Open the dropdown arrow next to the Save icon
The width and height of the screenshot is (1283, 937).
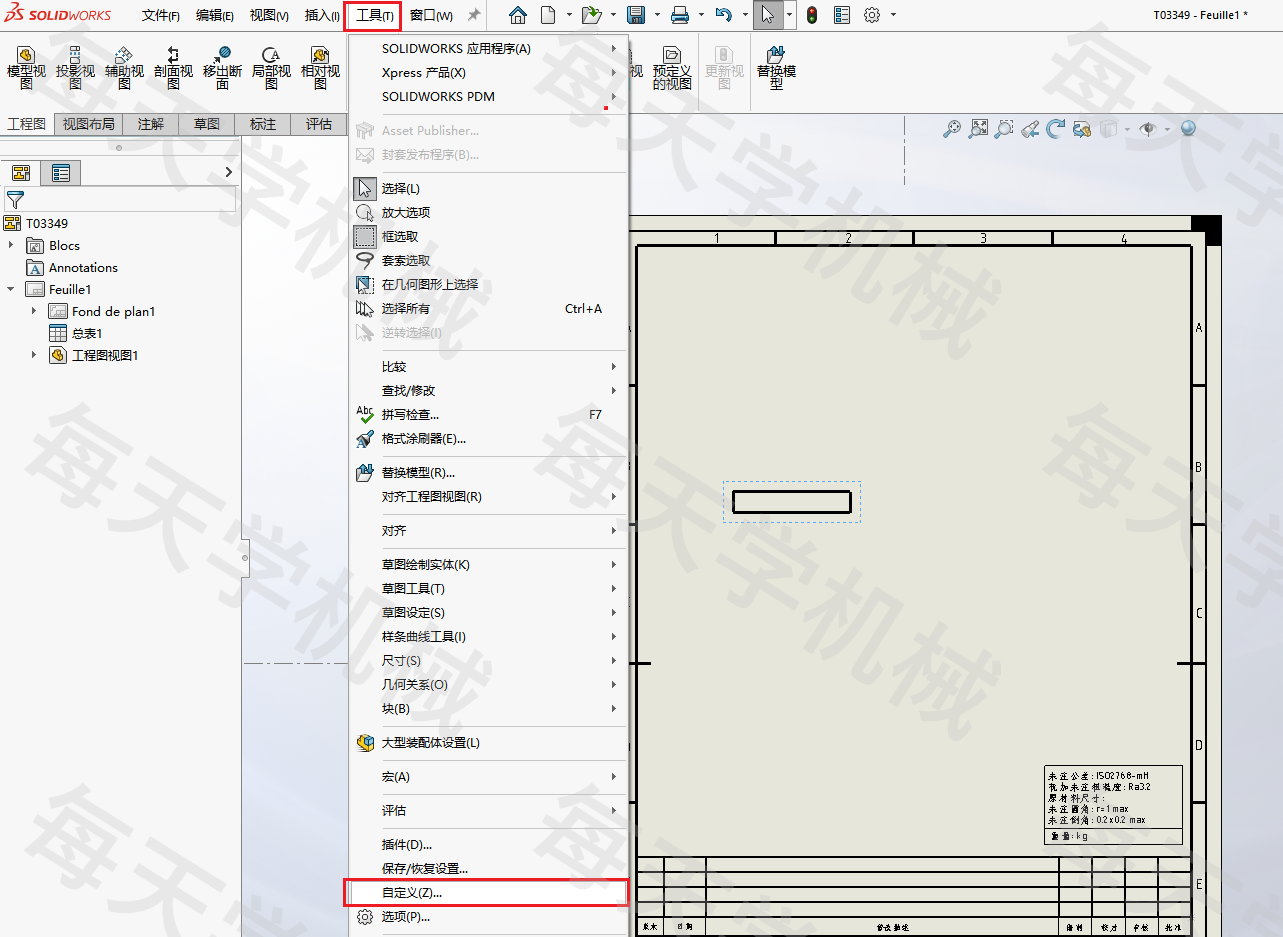(x=657, y=15)
